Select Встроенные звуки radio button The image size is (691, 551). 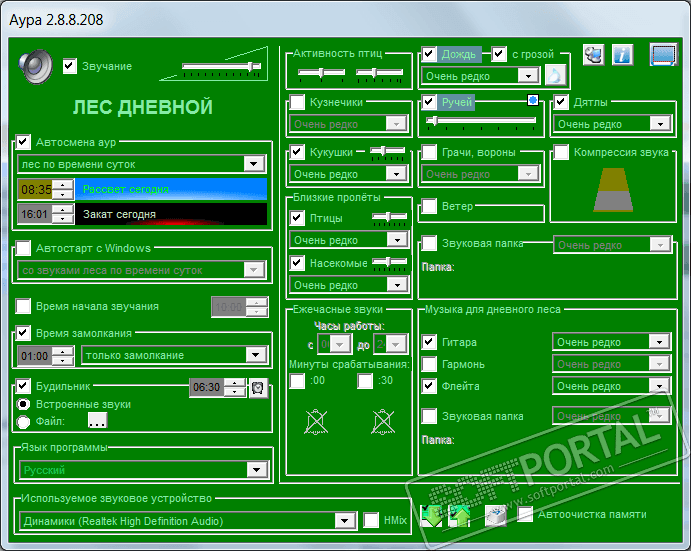23,404
